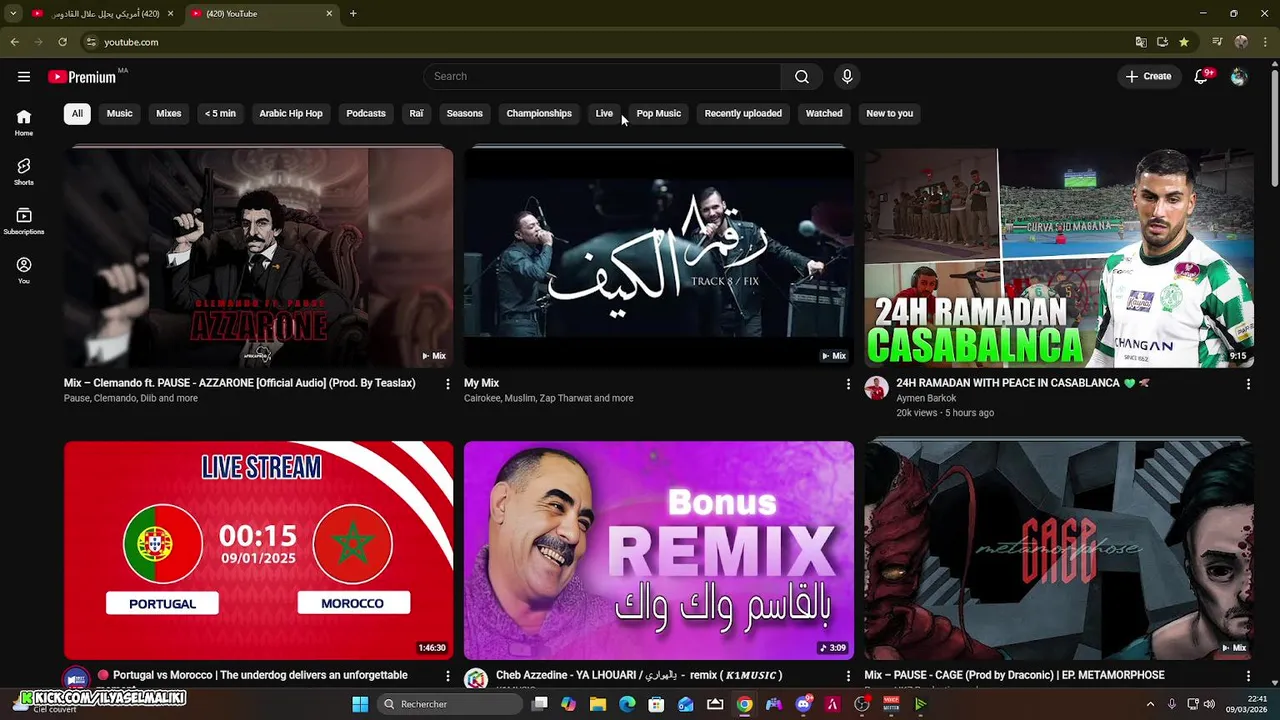
Task: Show hidden system tray icons
Action: click(x=1150, y=704)
